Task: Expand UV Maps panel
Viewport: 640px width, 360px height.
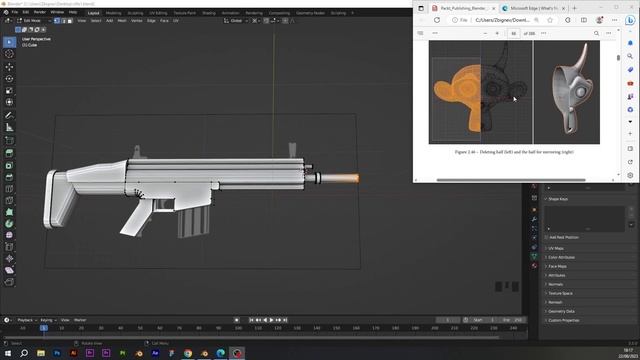Action: 555,248
